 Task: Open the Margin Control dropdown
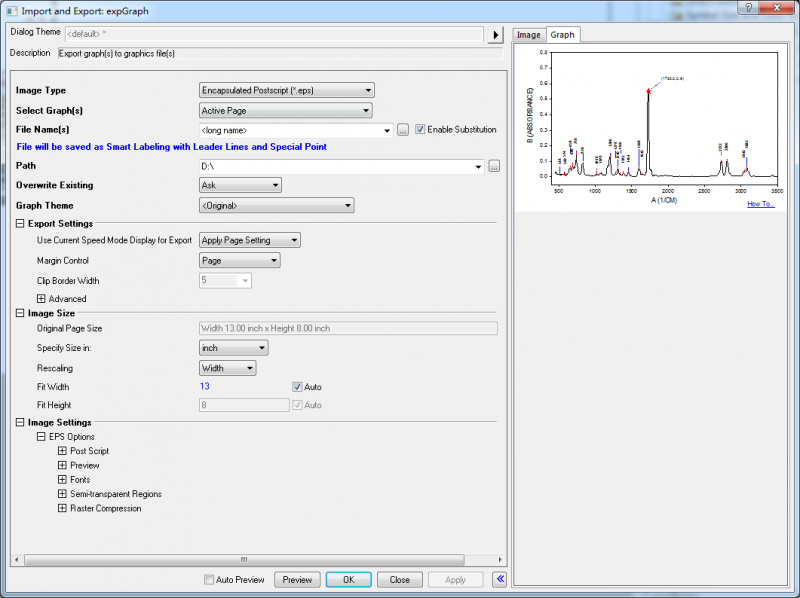240,261
